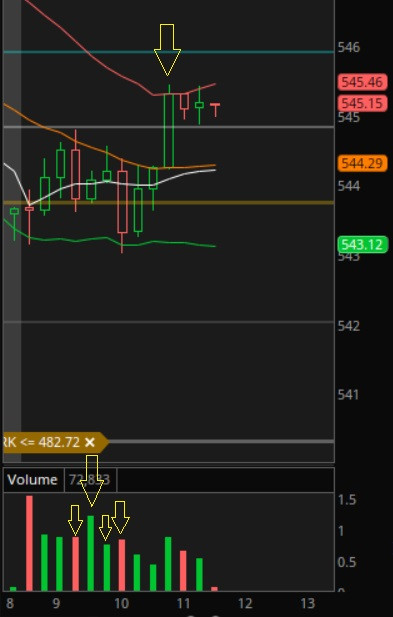
Task: Click the 546 price axis label
Action: coord(349,48)
